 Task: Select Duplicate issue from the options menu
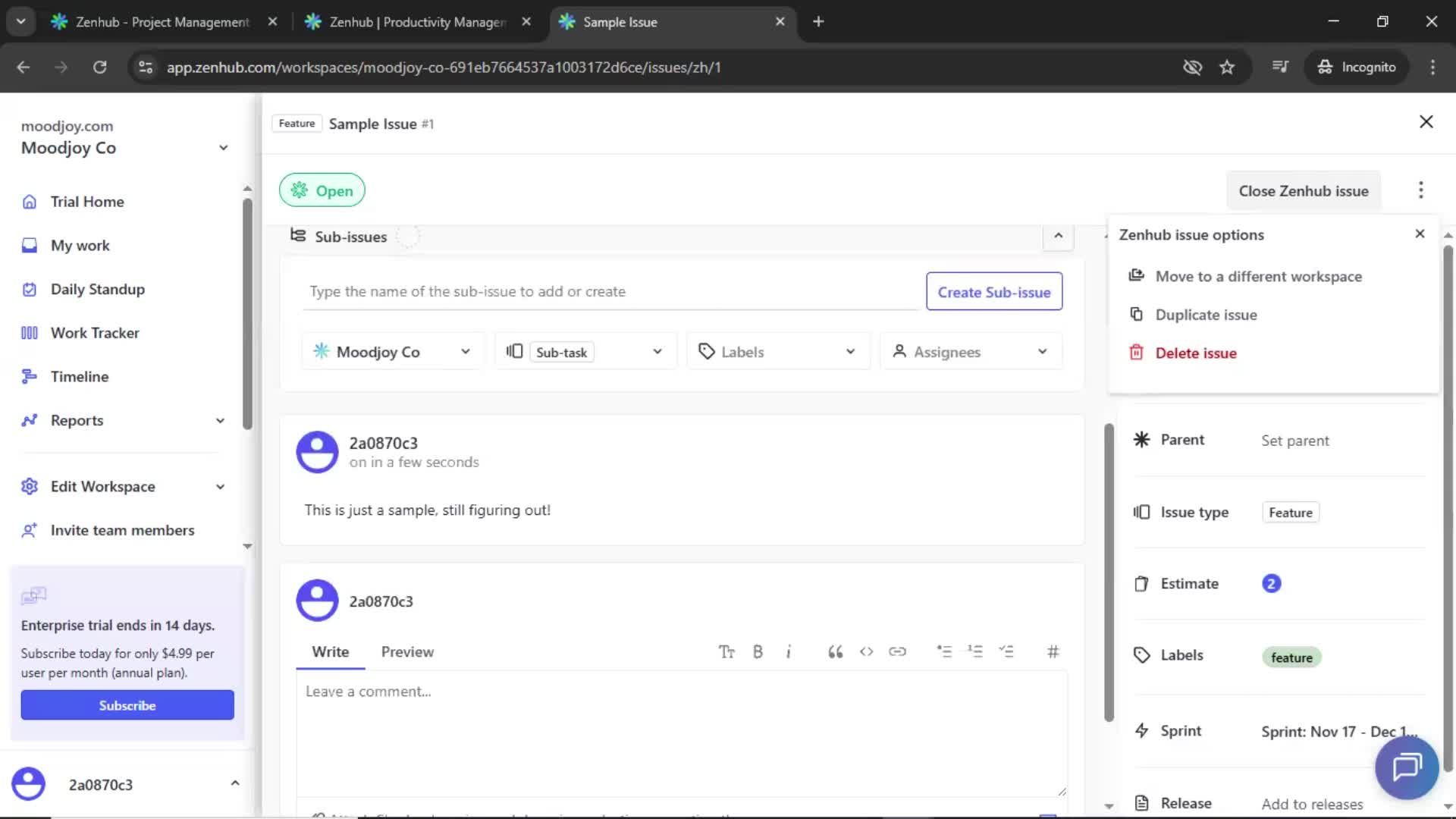[x=1205, y=314]
